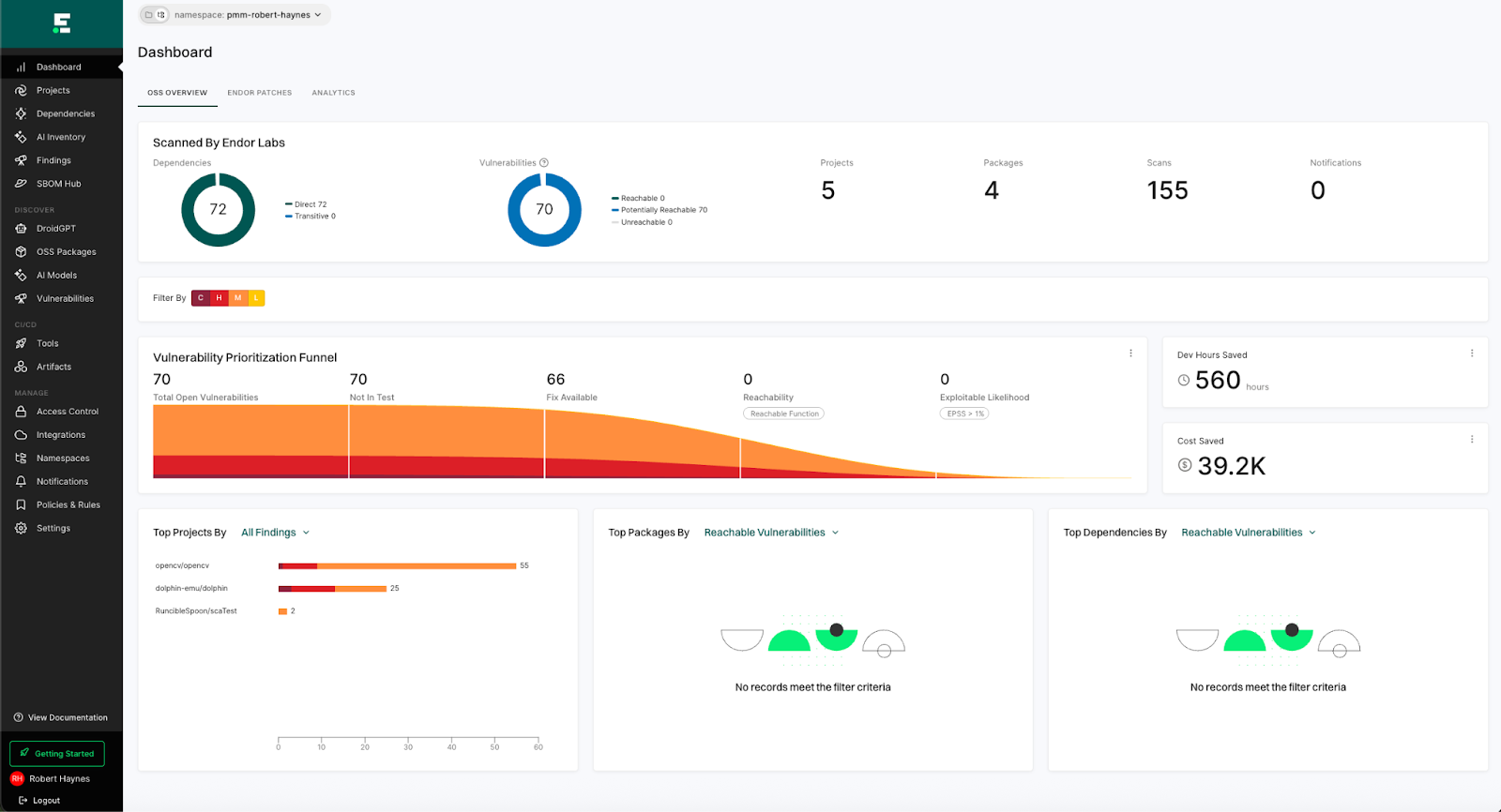
Task: Open Cost Saved options menu
Action: click(x=1472, y=440)
